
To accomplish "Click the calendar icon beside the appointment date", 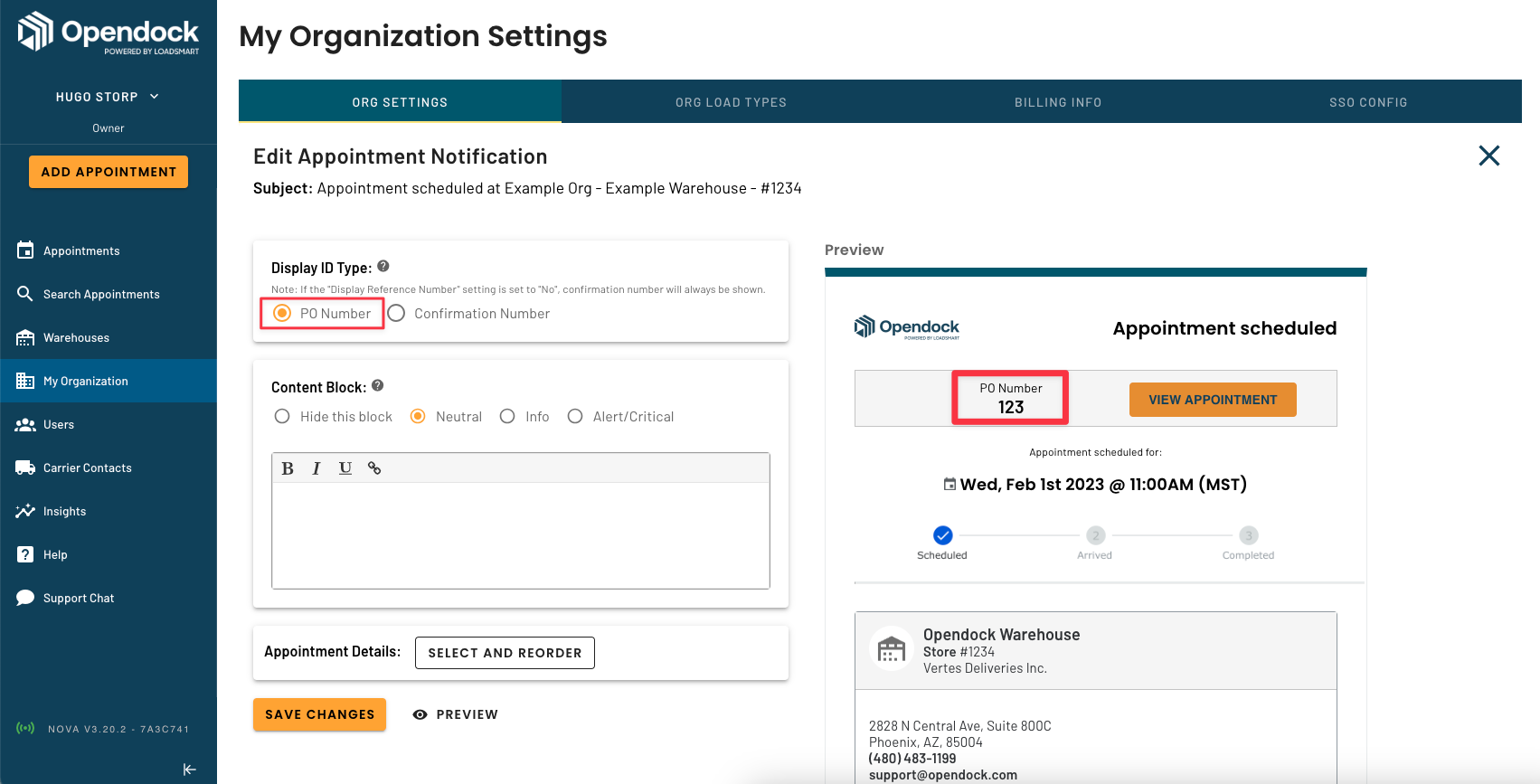I will pos(950,485).
